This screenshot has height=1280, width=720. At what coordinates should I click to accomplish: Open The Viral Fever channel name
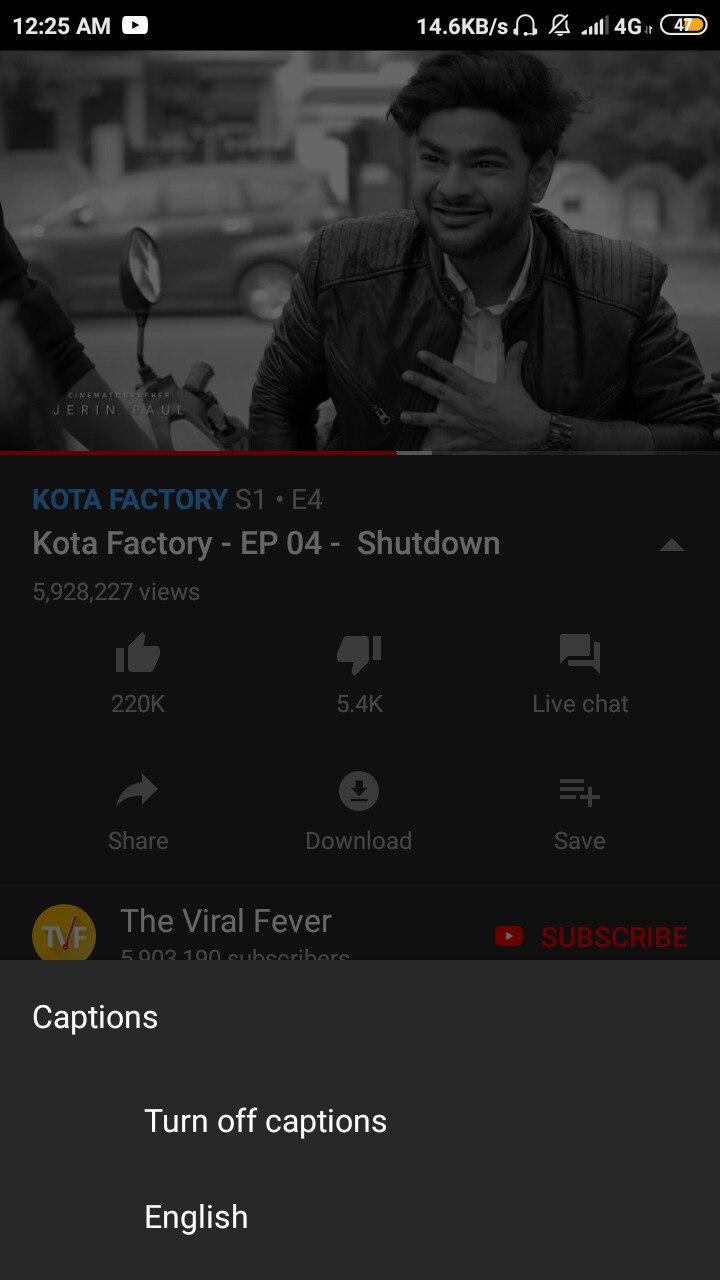(x=226, y=921)
